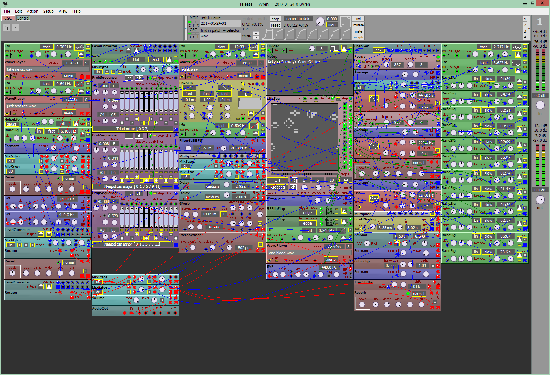Screen dimensions: 550x375
Task: Open the first menu in the menu bar
Action: (x=7, y=11)
